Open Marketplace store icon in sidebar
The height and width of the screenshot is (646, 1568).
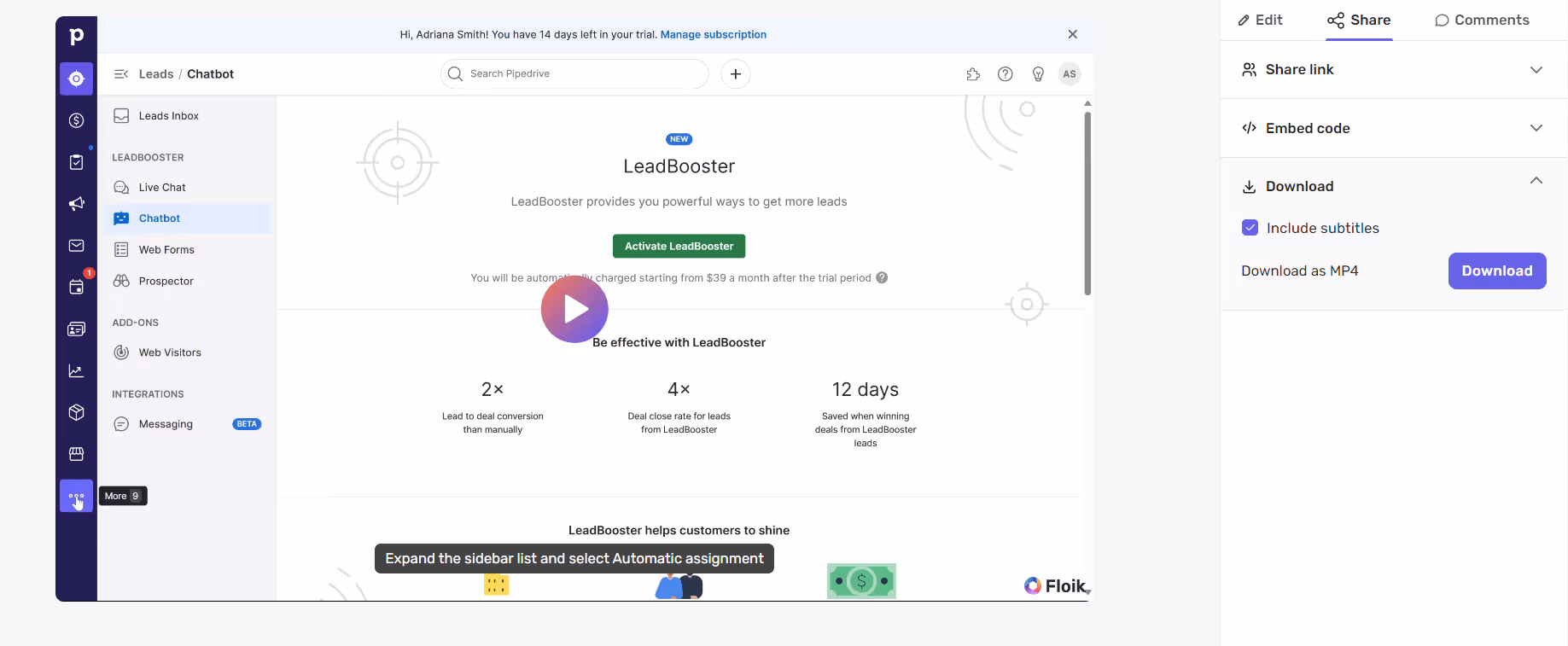76,454
